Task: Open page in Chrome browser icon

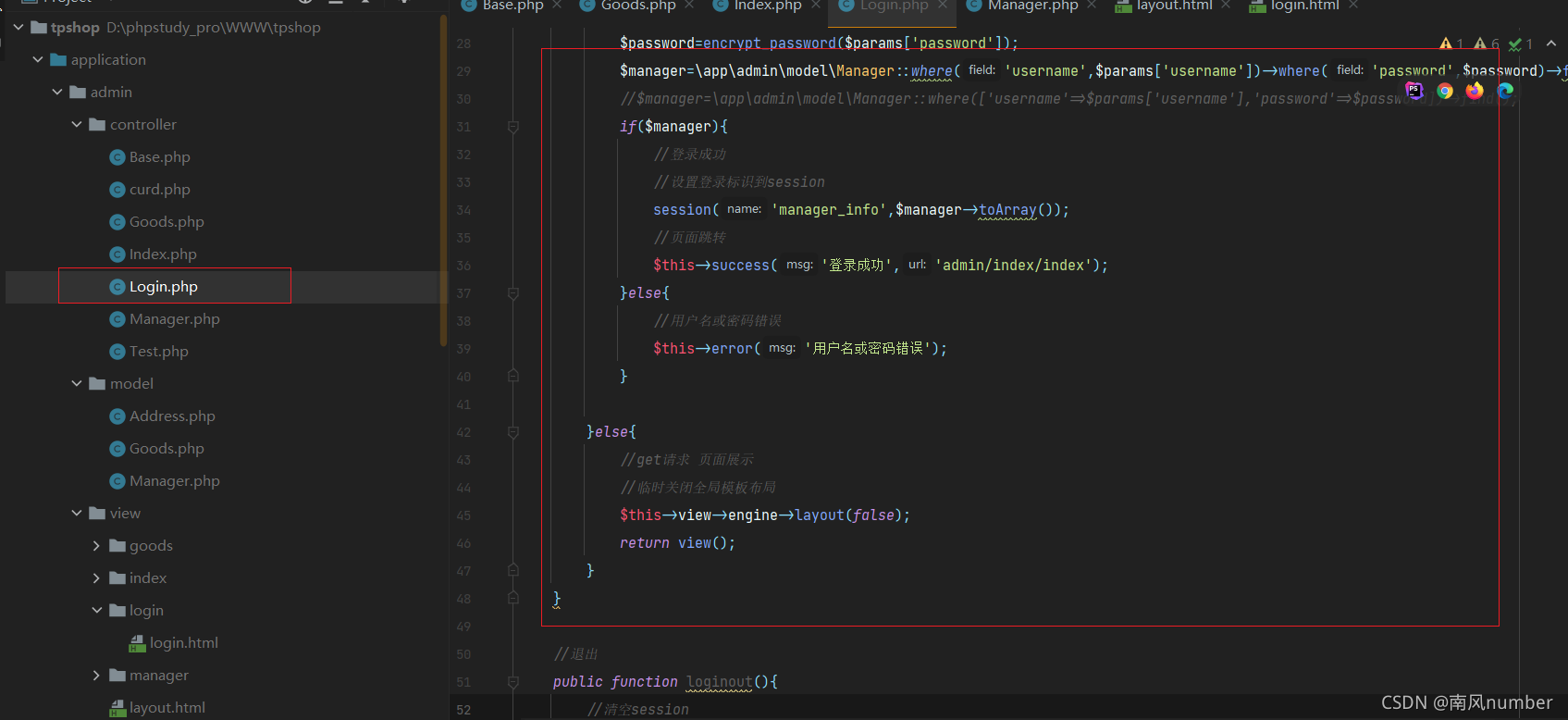Action: tap(1445, 91)
